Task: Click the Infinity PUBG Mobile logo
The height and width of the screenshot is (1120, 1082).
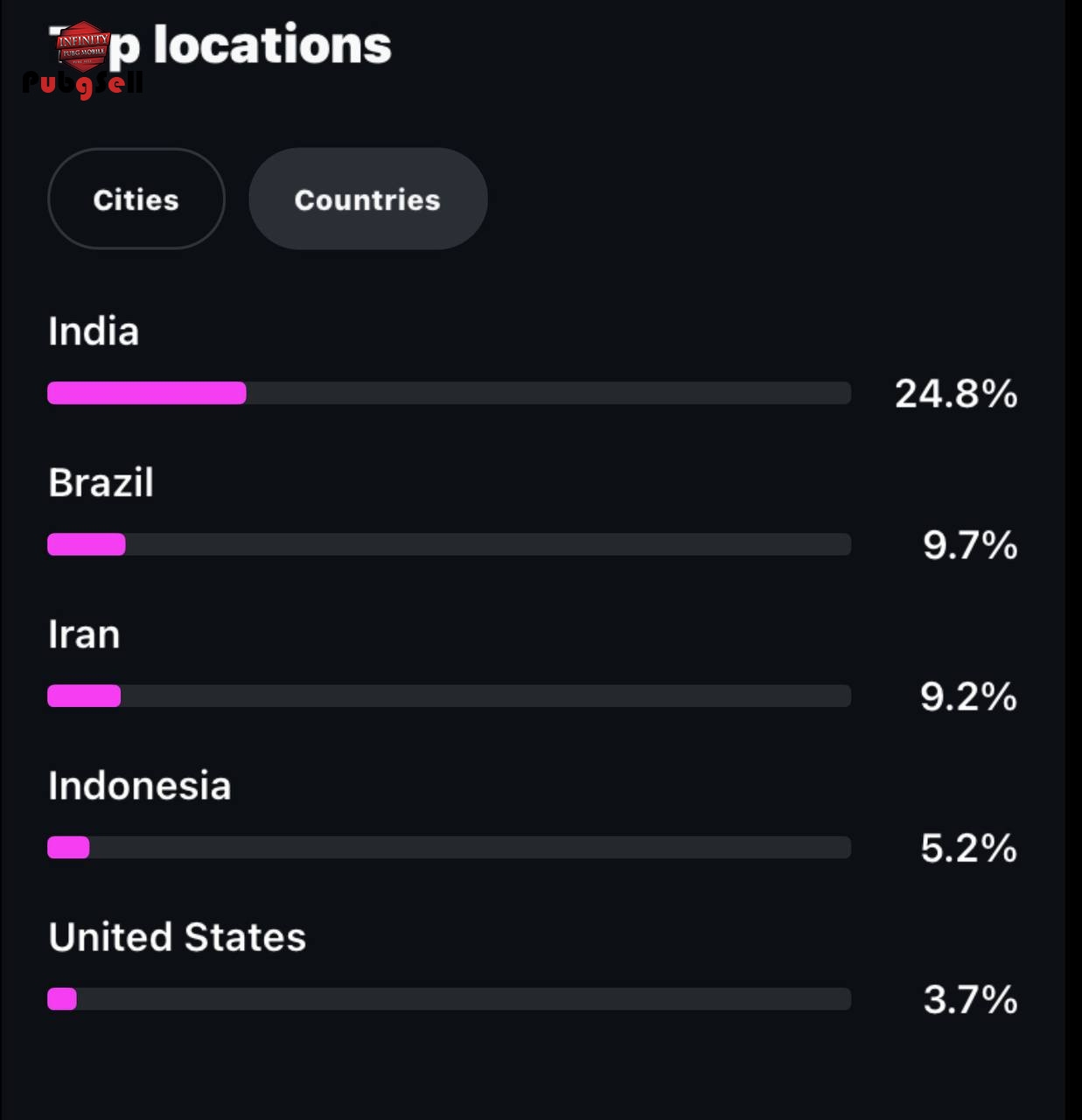Action: (83, 45)
